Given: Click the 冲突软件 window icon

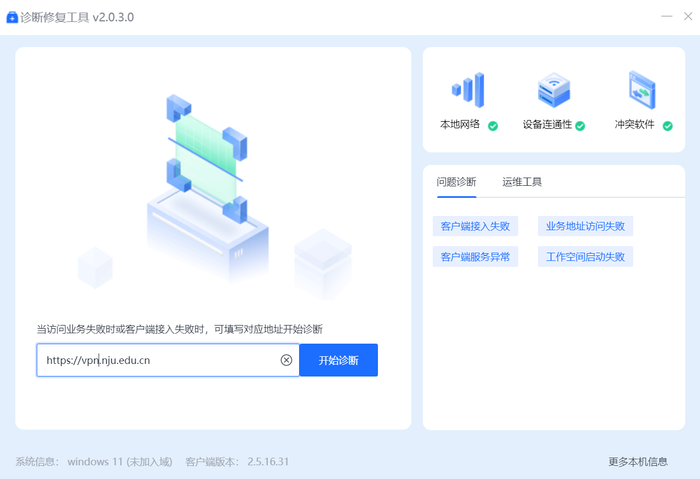Looking at the screenshot, I should (642, 90).
